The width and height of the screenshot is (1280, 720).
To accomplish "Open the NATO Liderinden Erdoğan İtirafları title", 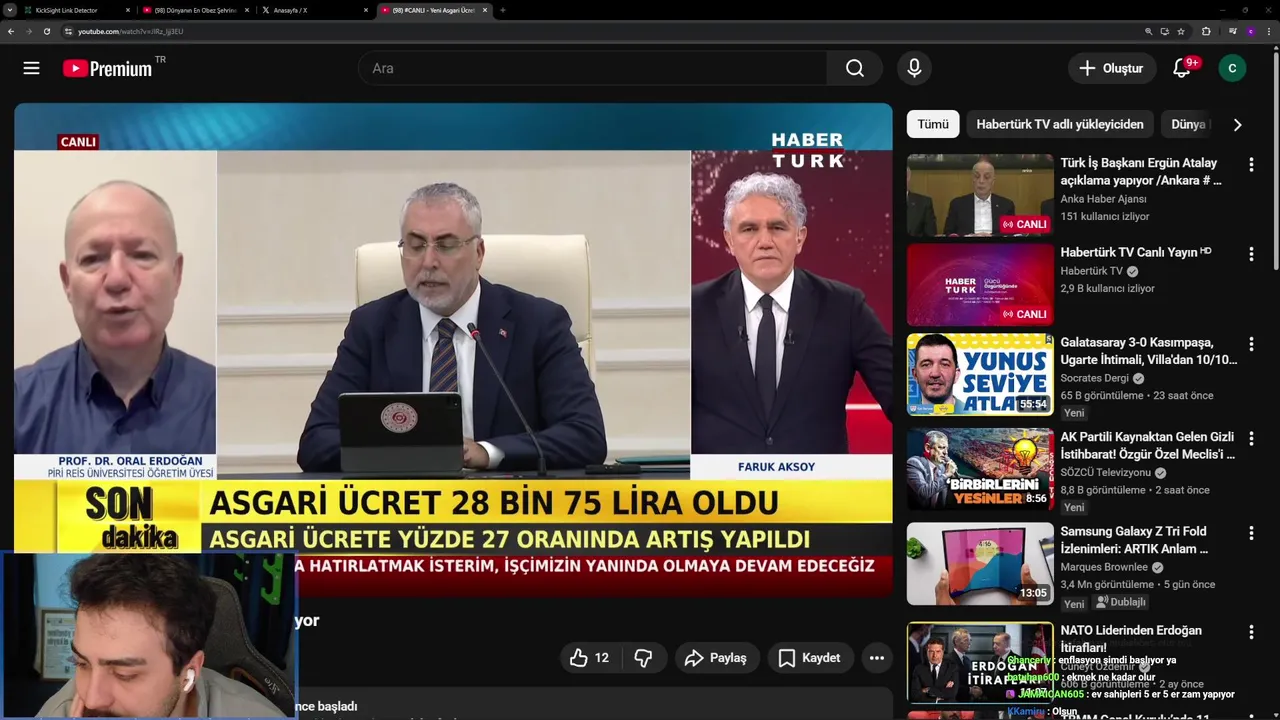I will (1131, 639).
